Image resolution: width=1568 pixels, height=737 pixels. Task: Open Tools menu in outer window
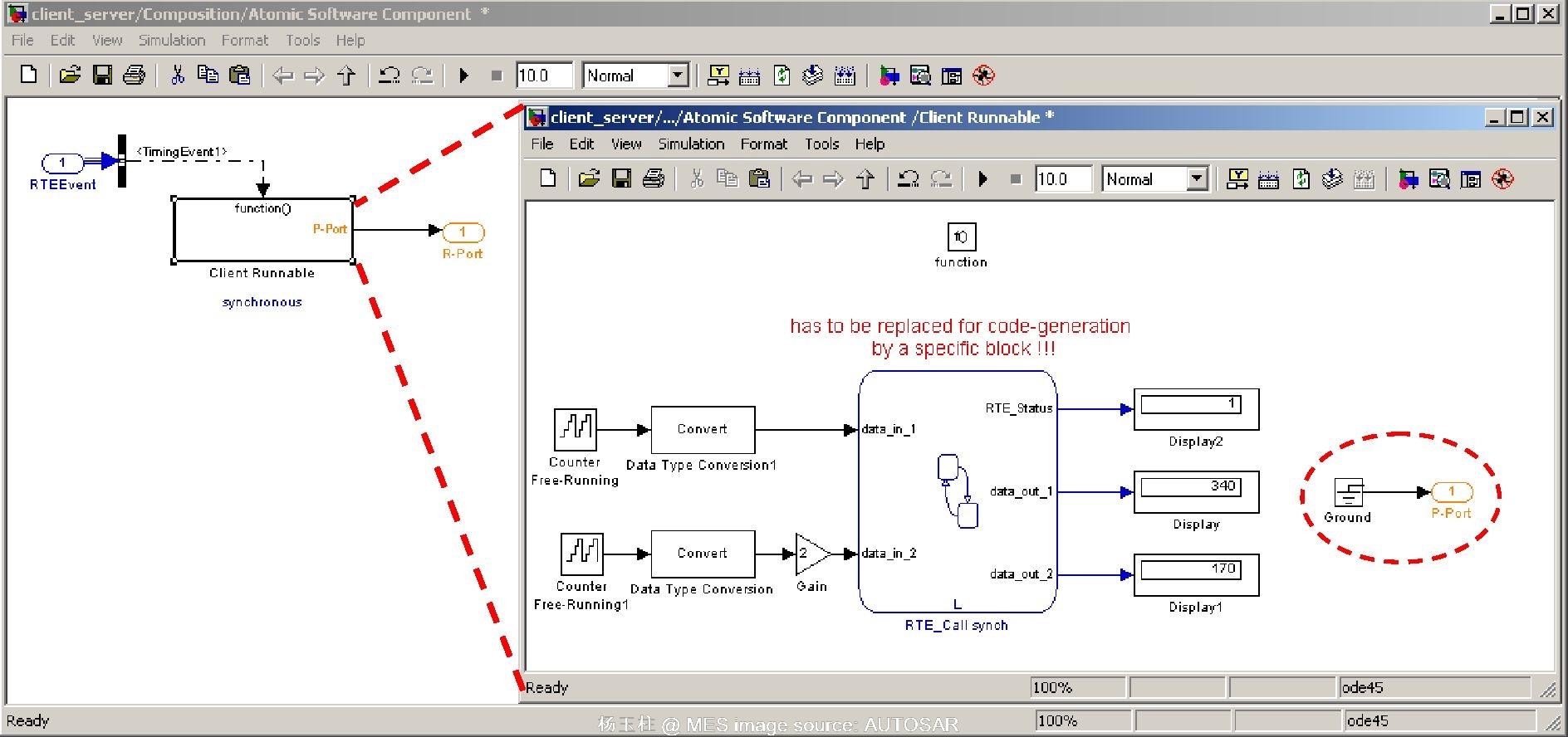(302, 40)
